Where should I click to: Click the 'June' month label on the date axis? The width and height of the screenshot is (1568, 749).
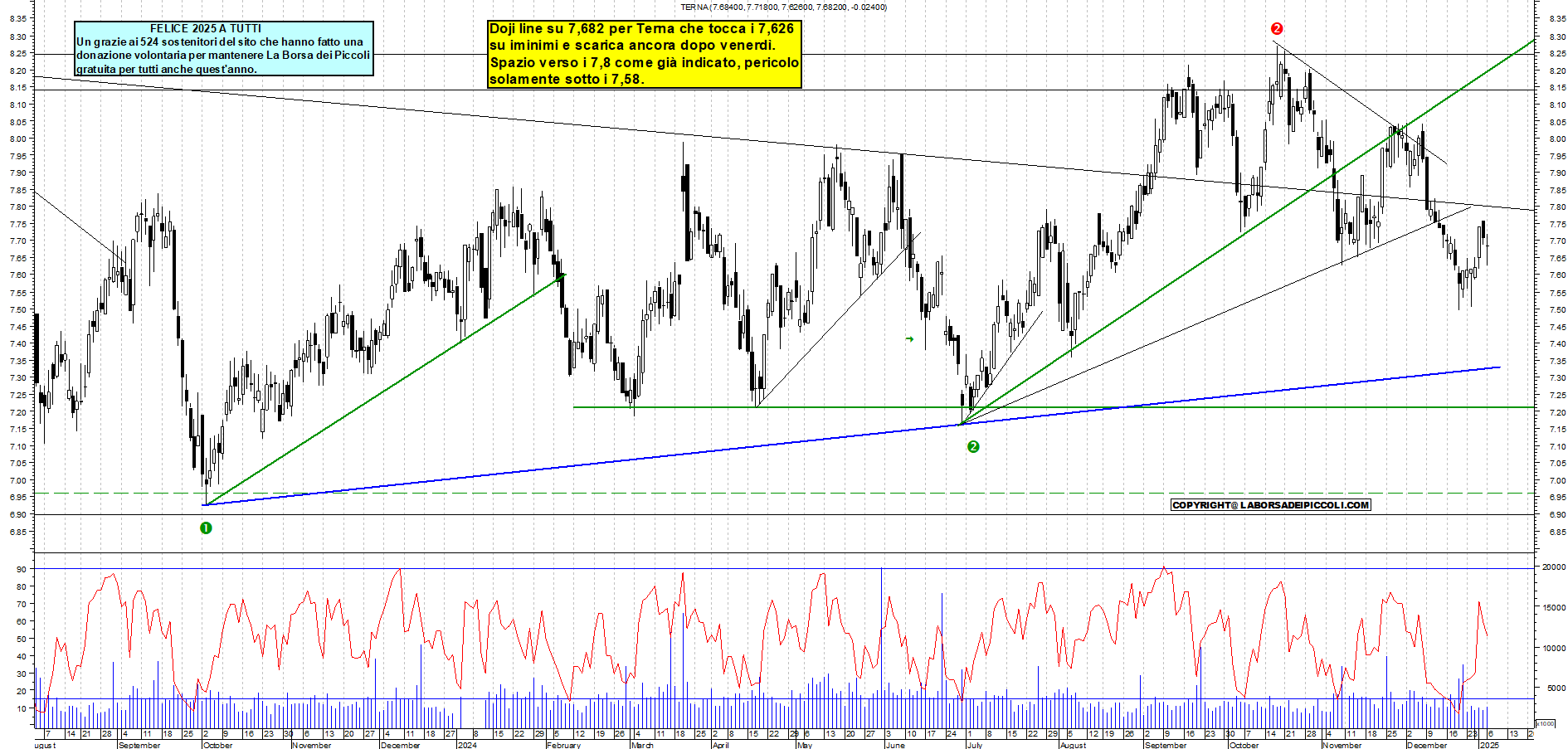tap(895, 745)
